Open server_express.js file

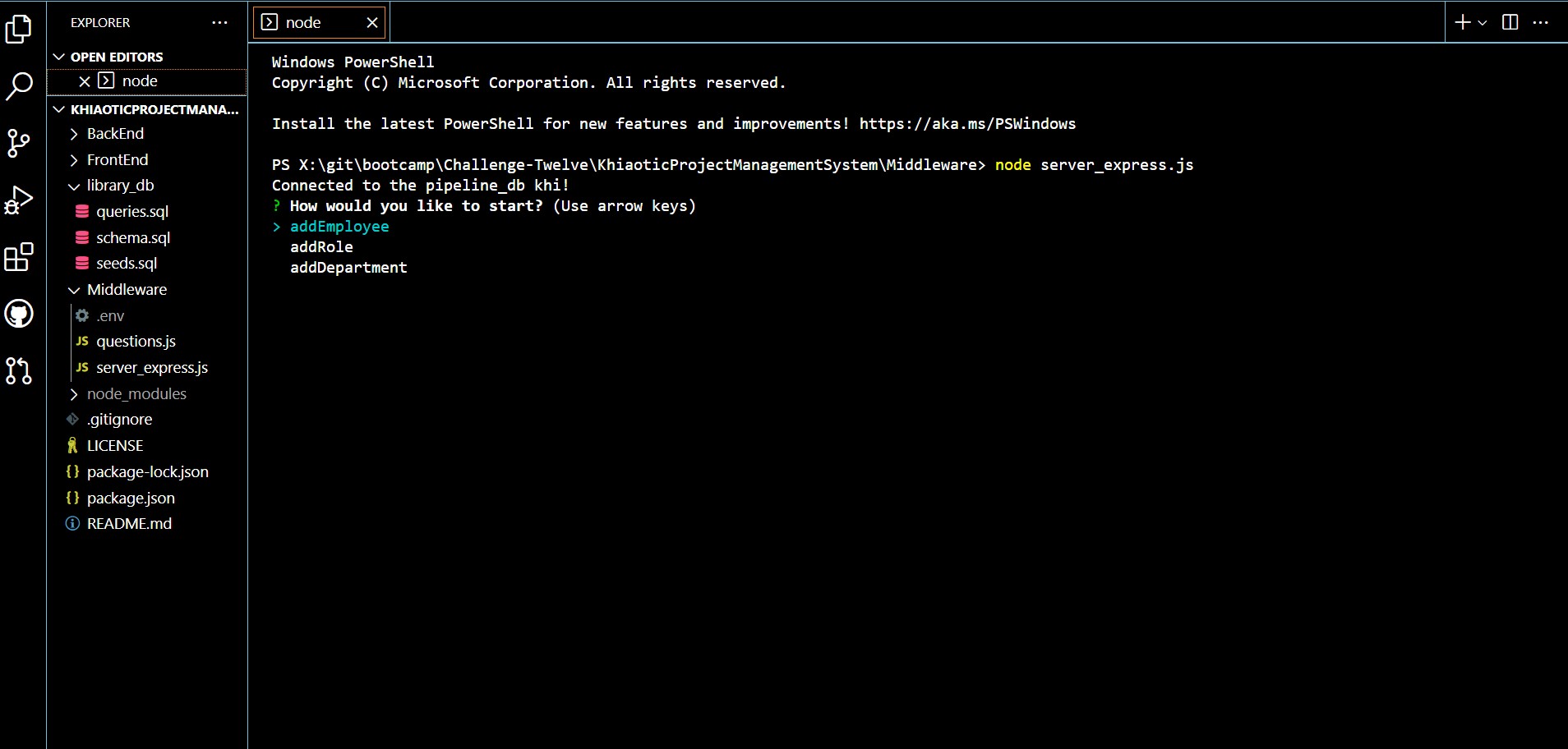(x=151, y=367)
